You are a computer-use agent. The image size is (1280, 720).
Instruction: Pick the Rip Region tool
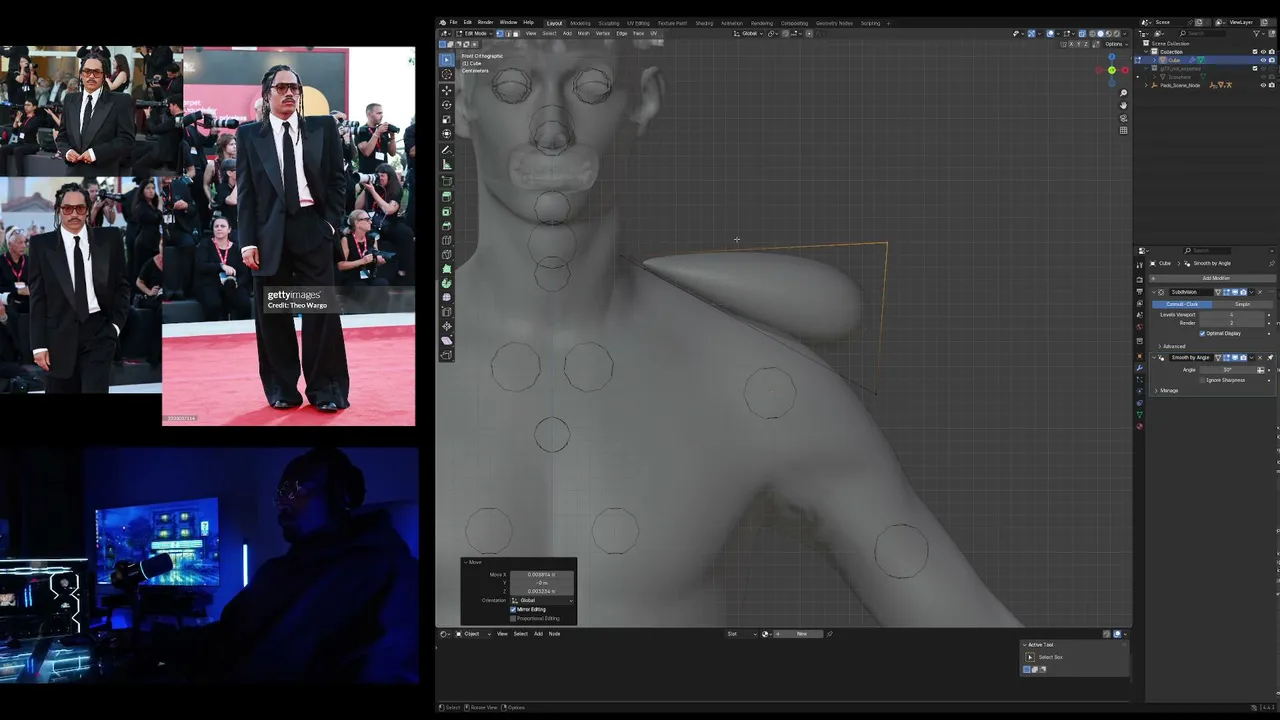click(x=447, y=355)
